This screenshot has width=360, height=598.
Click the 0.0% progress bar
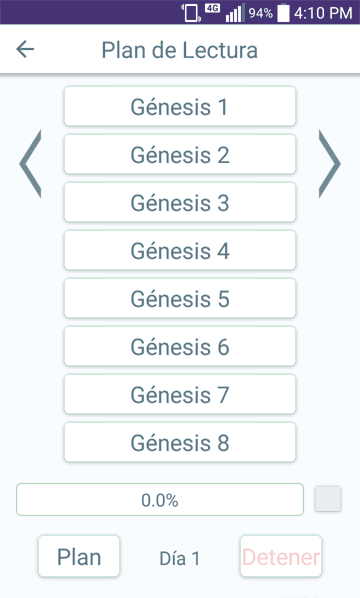tap(160, 500)
